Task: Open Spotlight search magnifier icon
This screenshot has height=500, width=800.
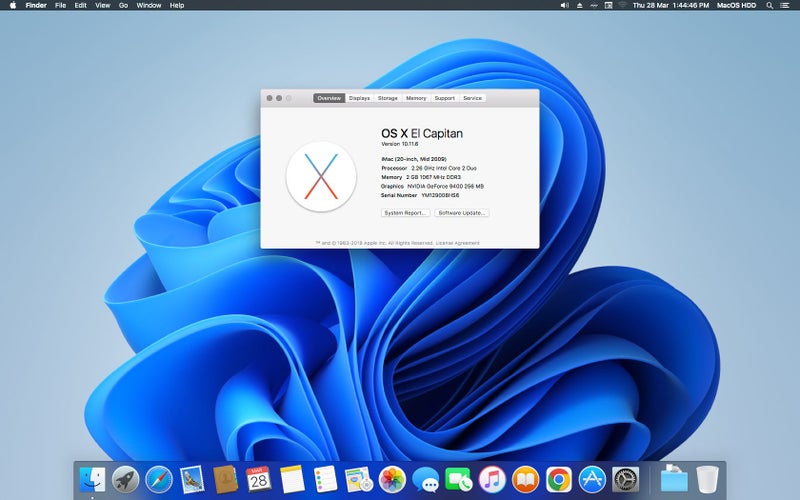Action: point(769,5)
